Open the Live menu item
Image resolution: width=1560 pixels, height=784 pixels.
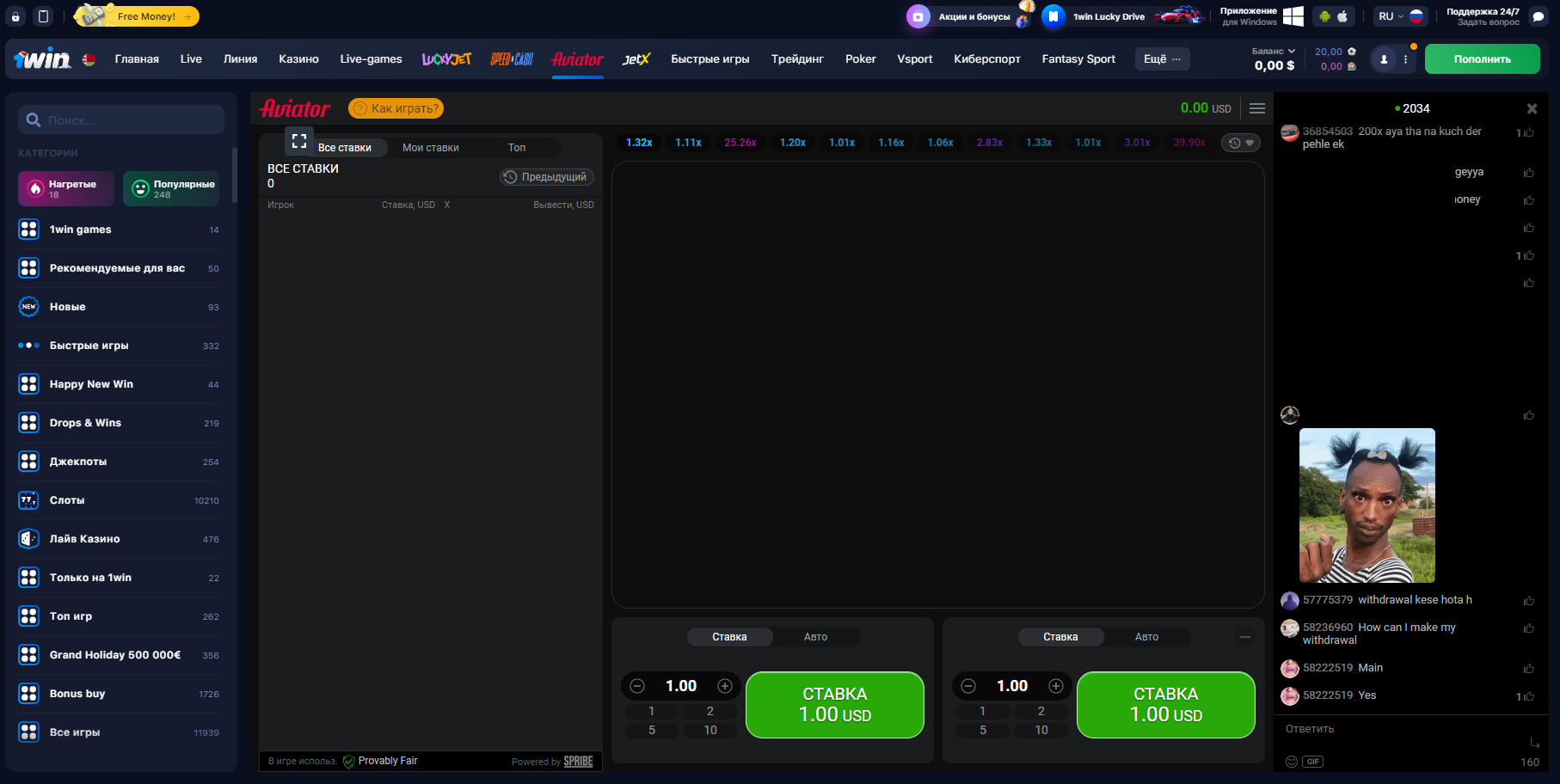[191, 58]
